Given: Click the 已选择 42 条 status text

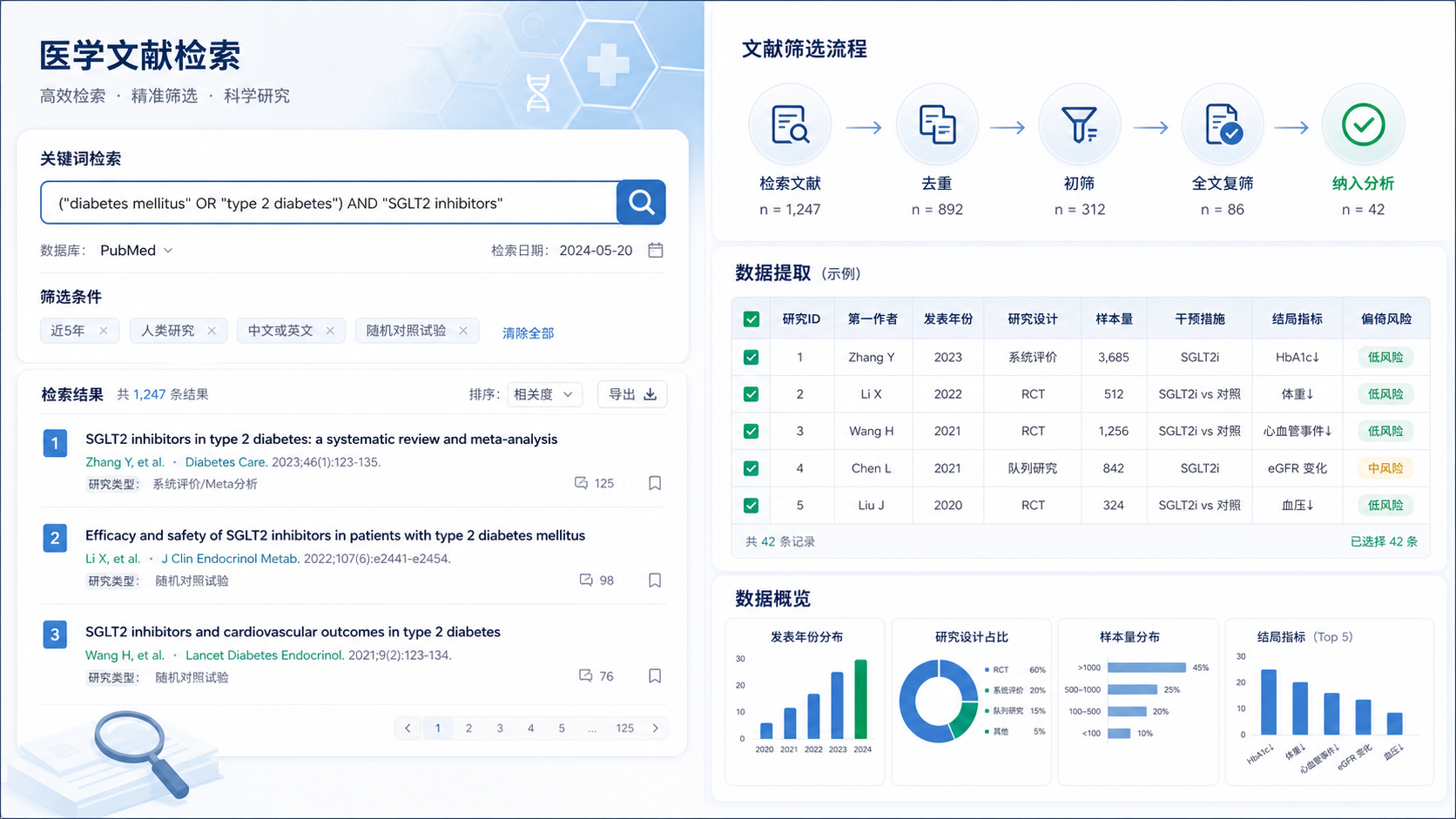Looking at the screenshot, I should (x=1384, y=541).
